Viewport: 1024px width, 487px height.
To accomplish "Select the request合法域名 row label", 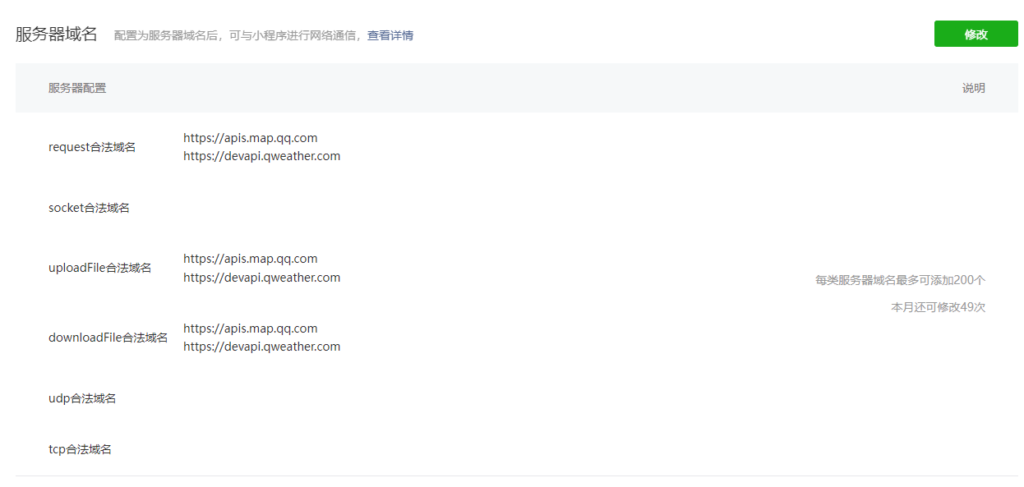I will [92, 147].
